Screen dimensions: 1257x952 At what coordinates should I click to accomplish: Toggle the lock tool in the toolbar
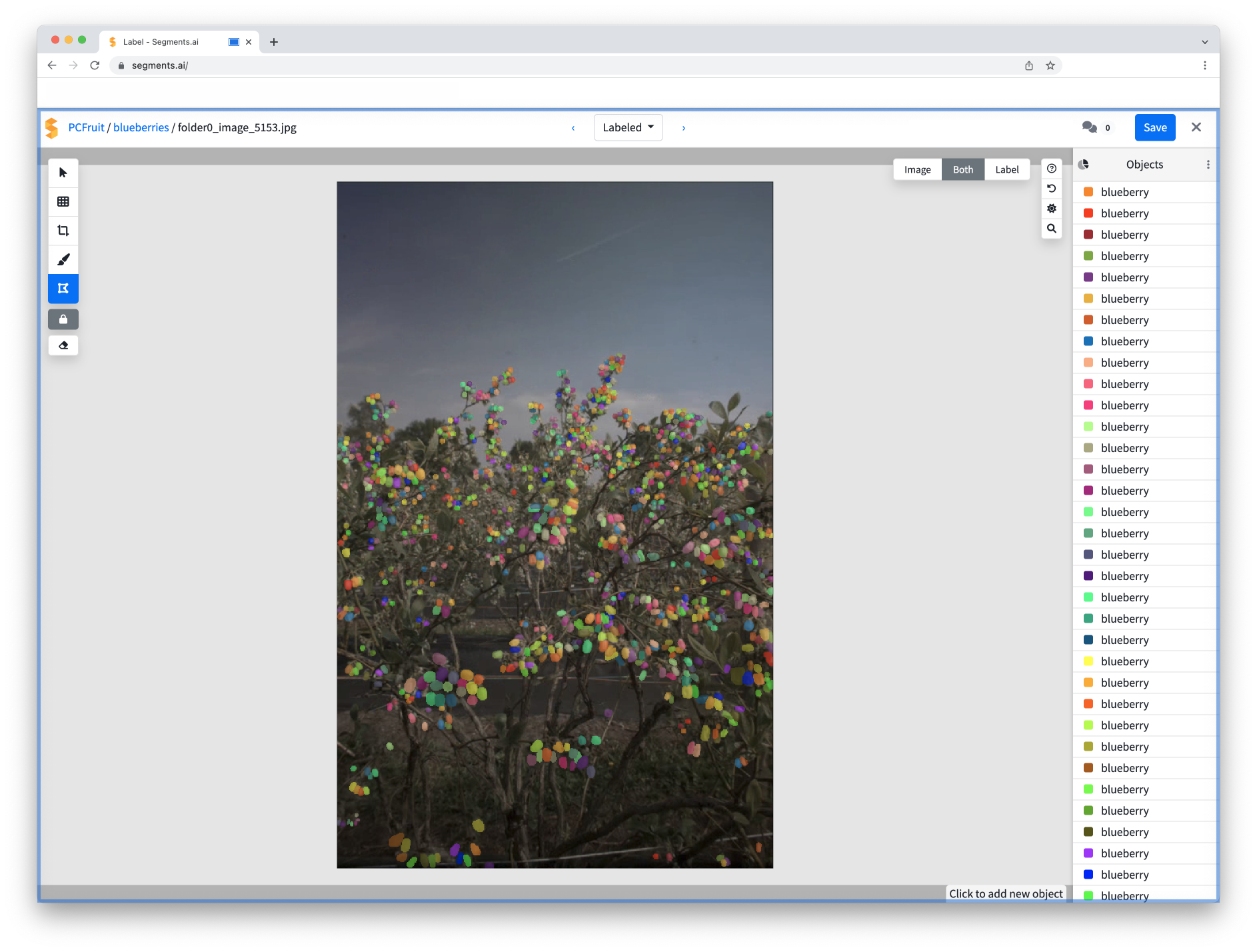pyautogui.click(x=63, y=319)
